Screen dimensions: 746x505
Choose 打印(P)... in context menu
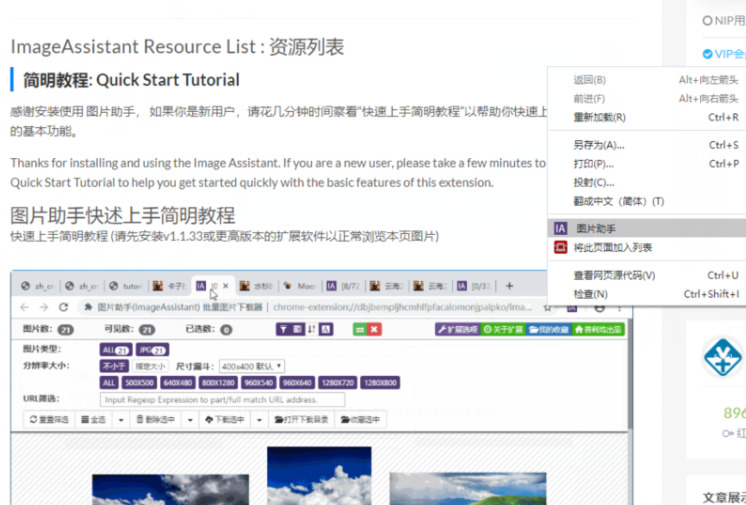coord(647,164)
